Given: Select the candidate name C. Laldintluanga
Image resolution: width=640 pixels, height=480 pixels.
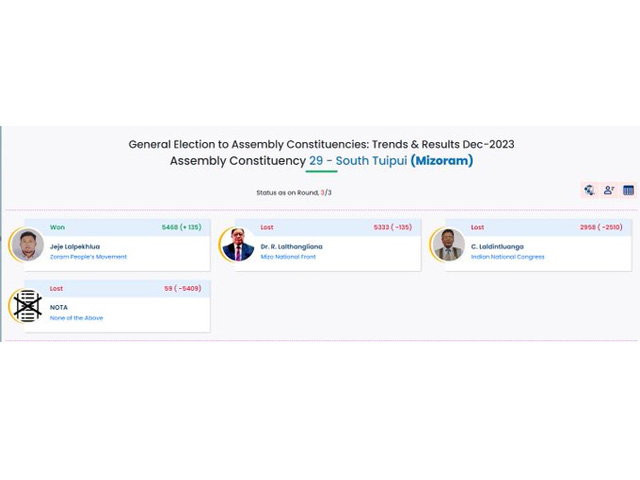Looking at the screenshot, I should [x=497, y=247].
